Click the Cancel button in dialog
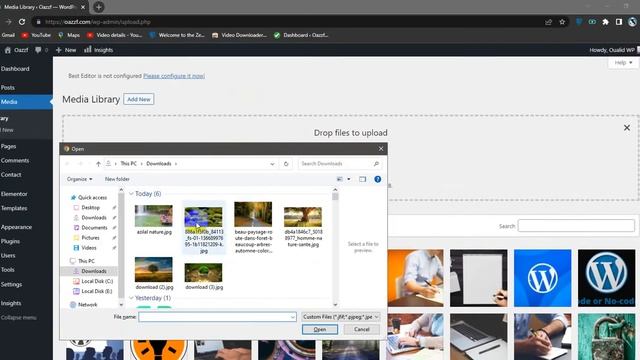 [362, 329]
